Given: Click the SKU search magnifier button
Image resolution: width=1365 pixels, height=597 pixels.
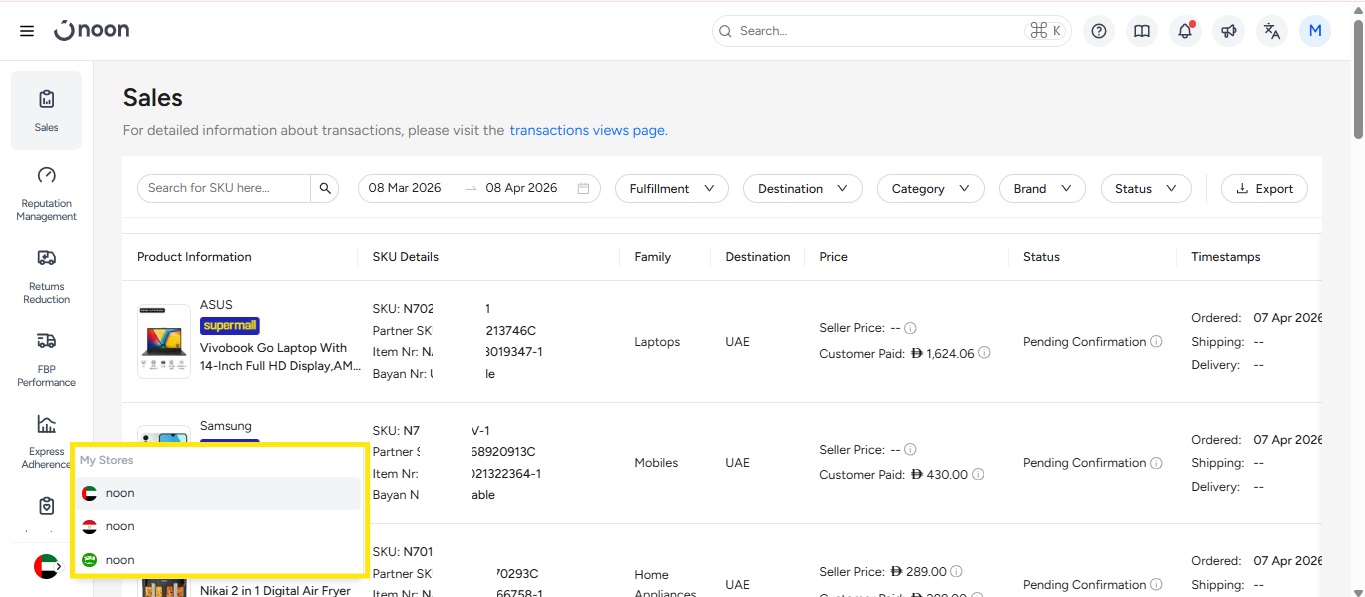Looking at the screenshot, I should pos(325,188).
